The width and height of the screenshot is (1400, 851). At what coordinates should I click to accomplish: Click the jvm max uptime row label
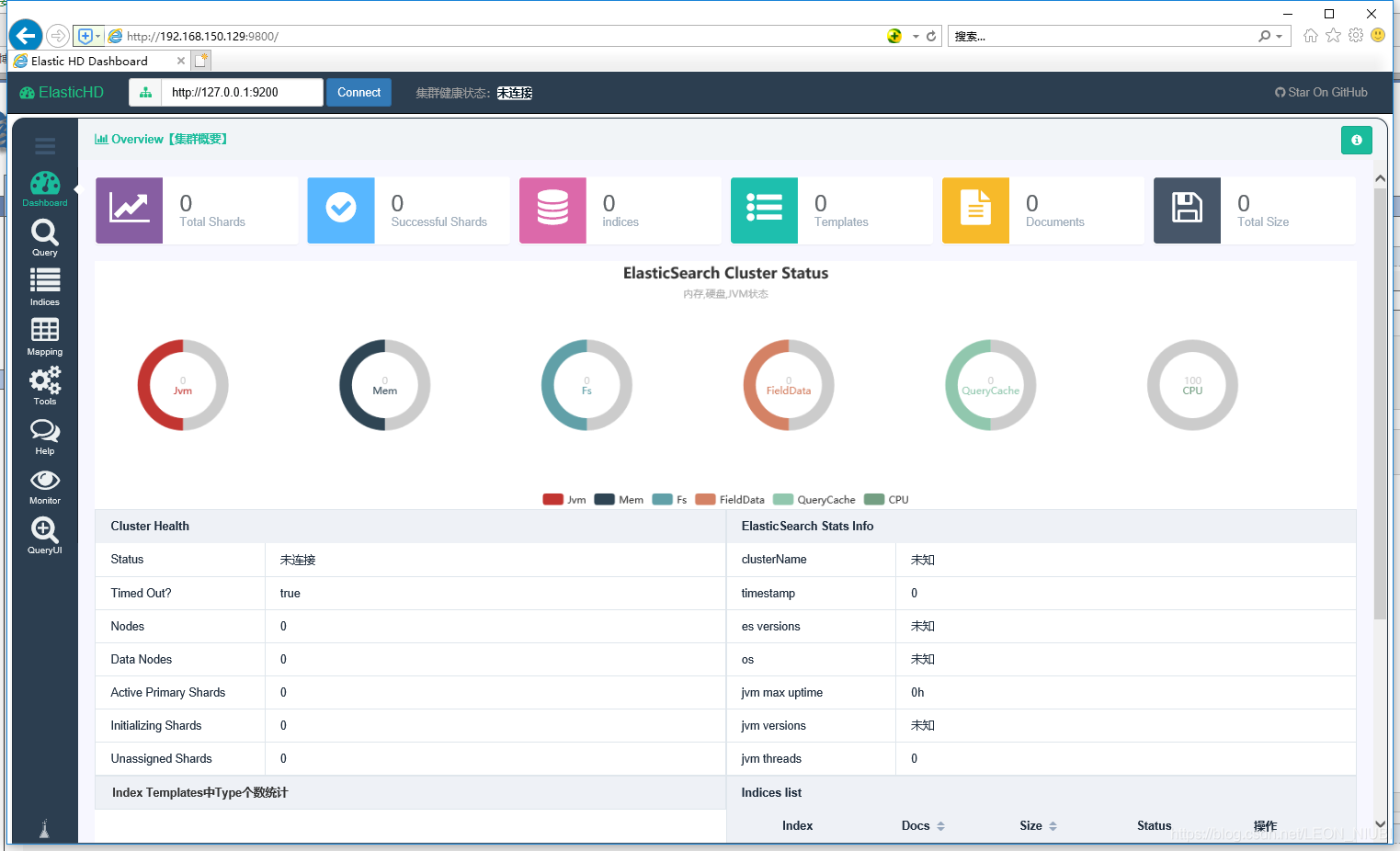pos(781,693)
